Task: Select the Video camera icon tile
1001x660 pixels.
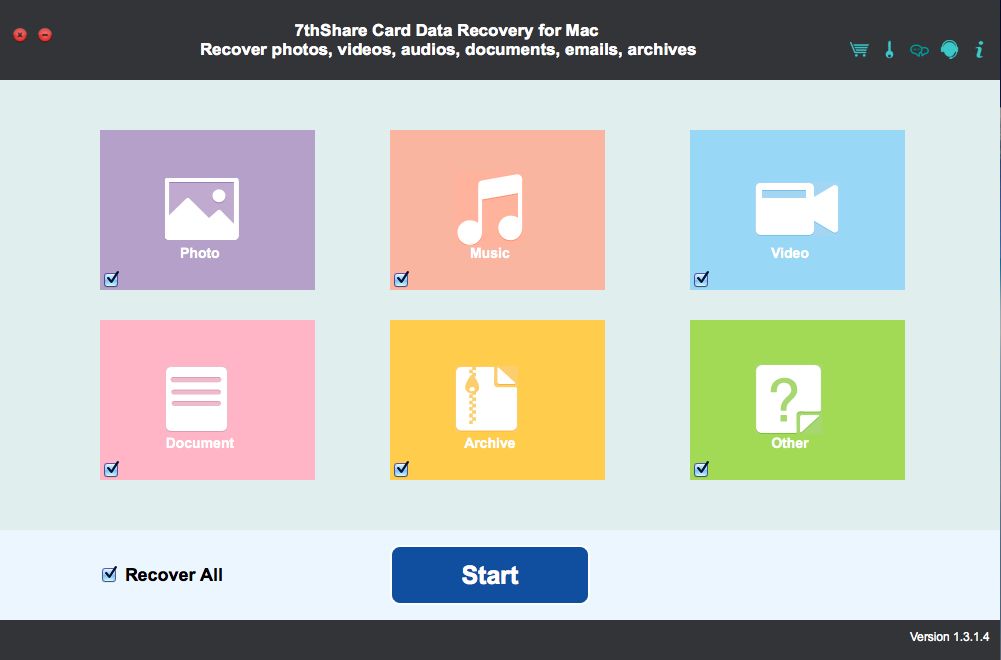Action: [797, 210]
